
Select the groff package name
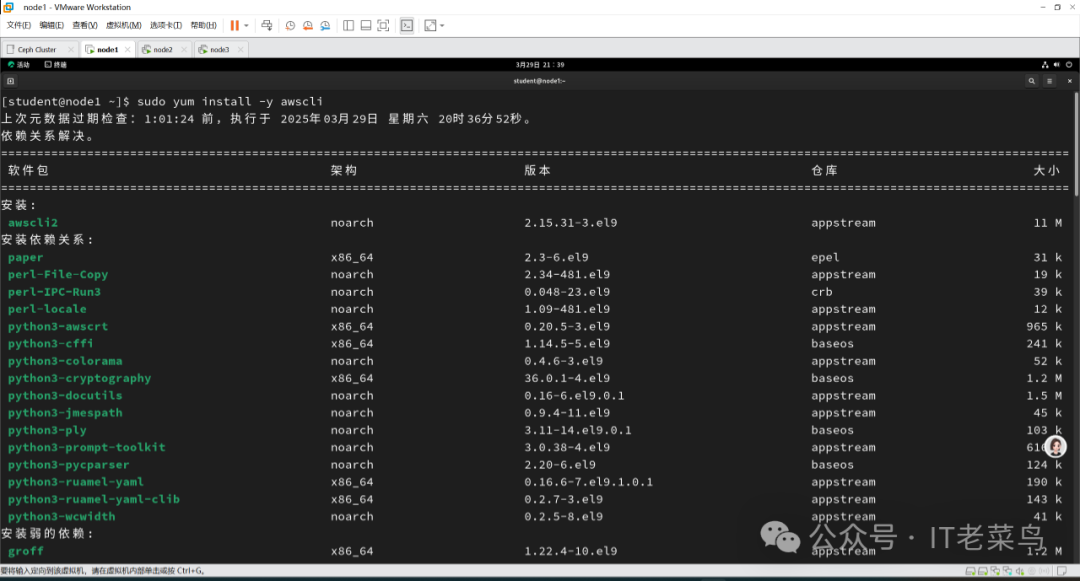25,551
